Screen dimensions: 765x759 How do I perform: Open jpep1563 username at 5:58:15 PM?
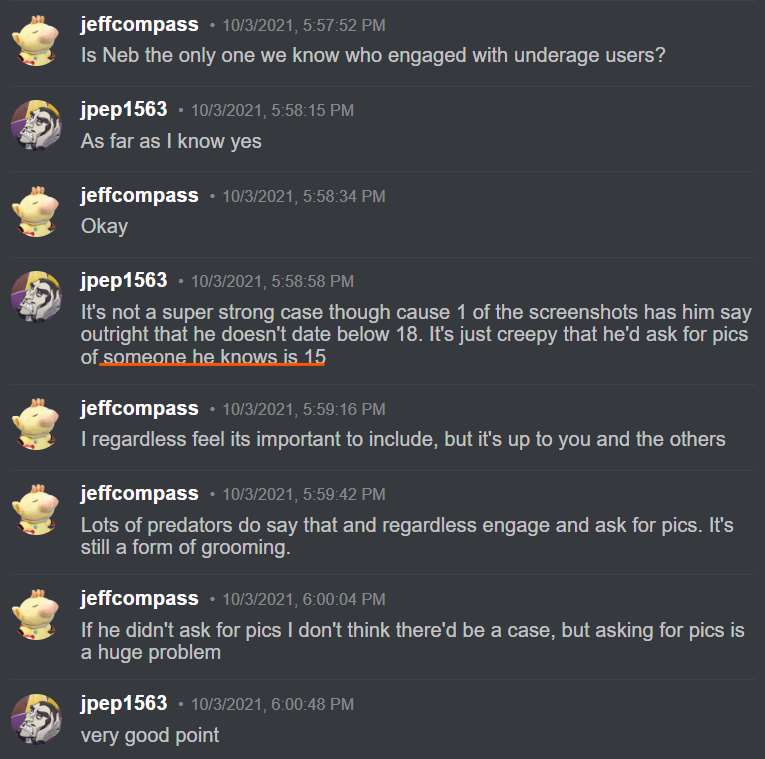(124, 109)
